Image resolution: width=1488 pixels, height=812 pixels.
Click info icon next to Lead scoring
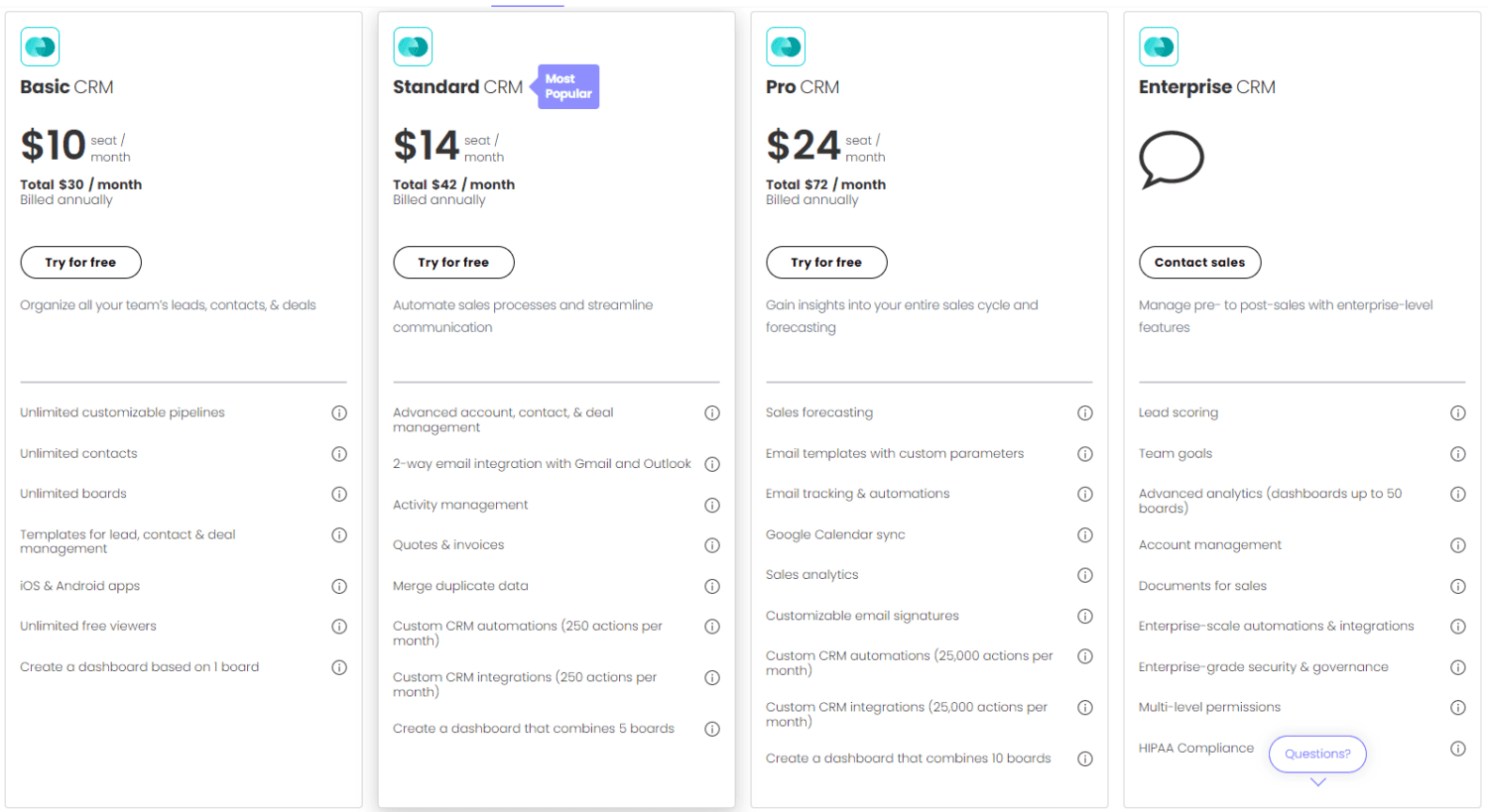point(1458,413)
